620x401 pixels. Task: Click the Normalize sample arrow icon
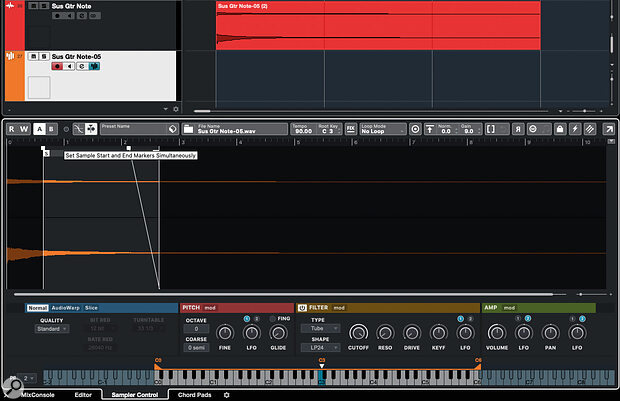430,129
